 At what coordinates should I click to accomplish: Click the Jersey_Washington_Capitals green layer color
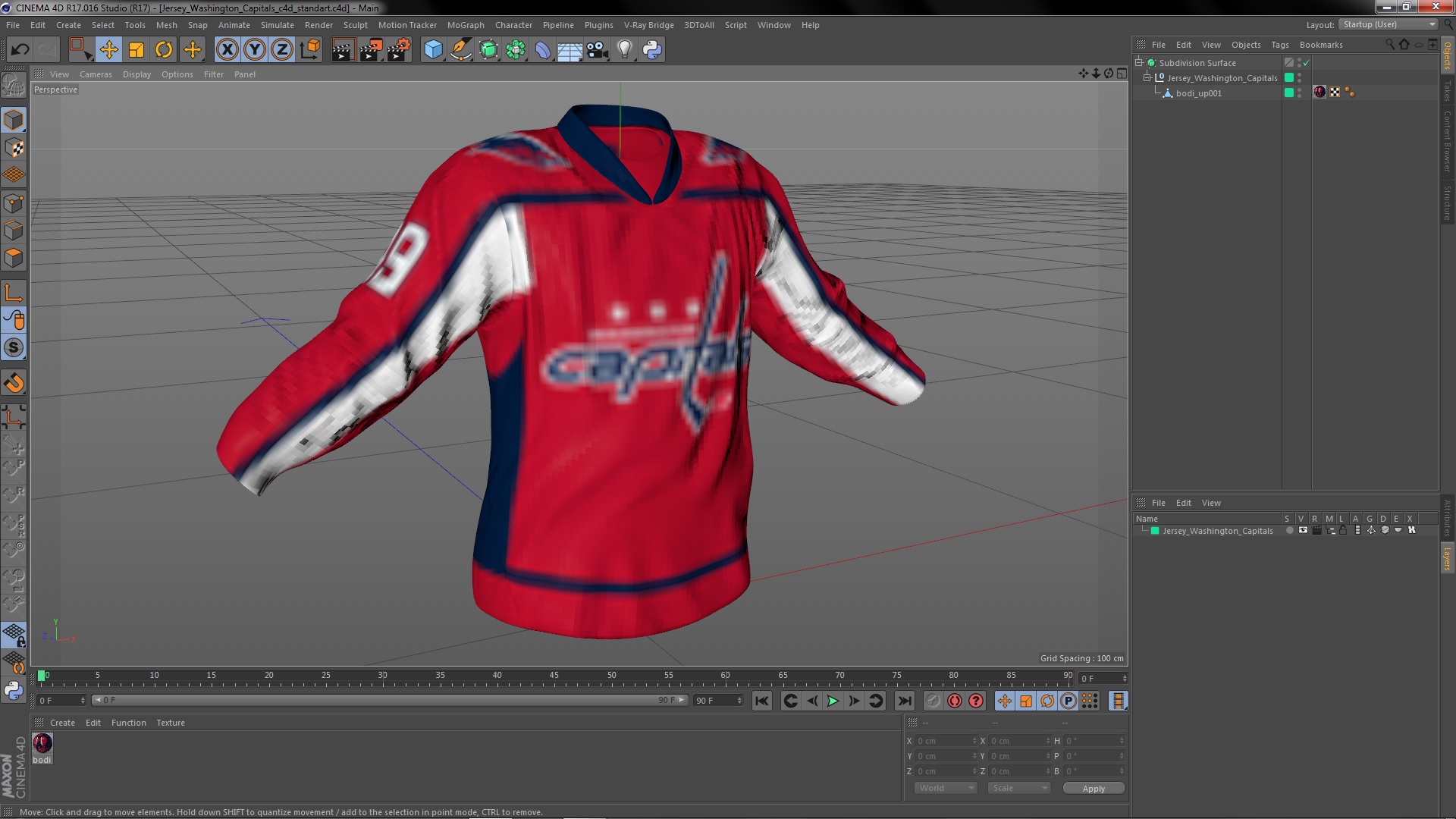click(x=1155, y=531)
